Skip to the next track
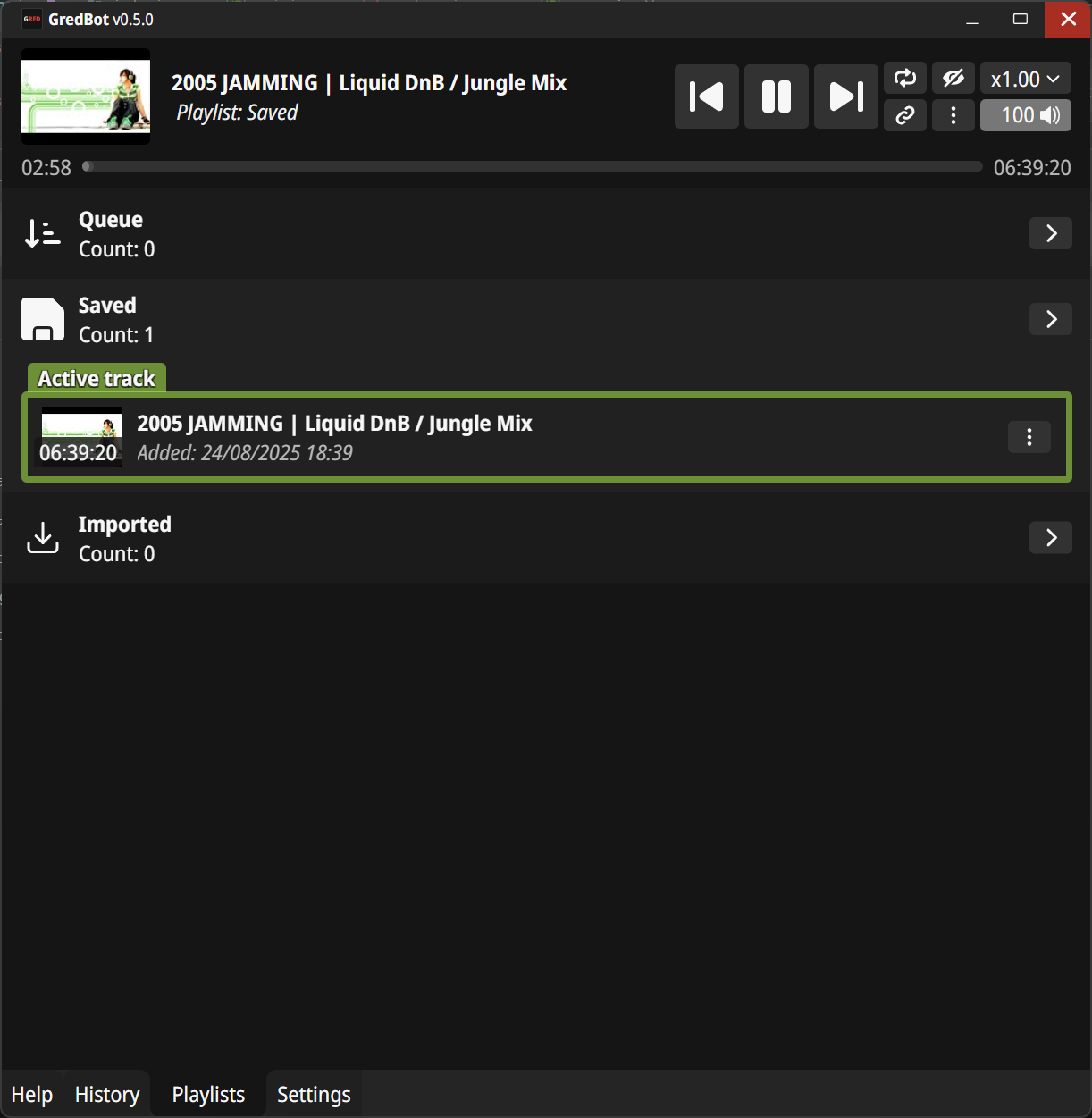The width and height of the screenshot is (1092, 1118). tap(846, 97)
